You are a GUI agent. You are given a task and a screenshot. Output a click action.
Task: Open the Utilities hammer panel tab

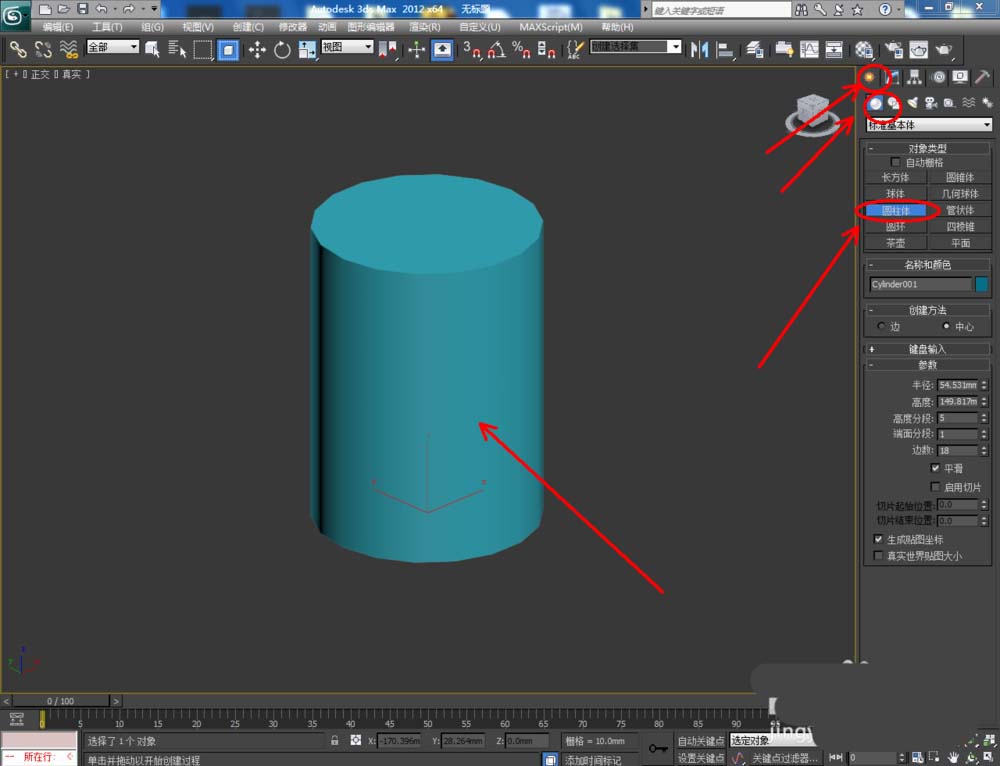coord(982,77)
